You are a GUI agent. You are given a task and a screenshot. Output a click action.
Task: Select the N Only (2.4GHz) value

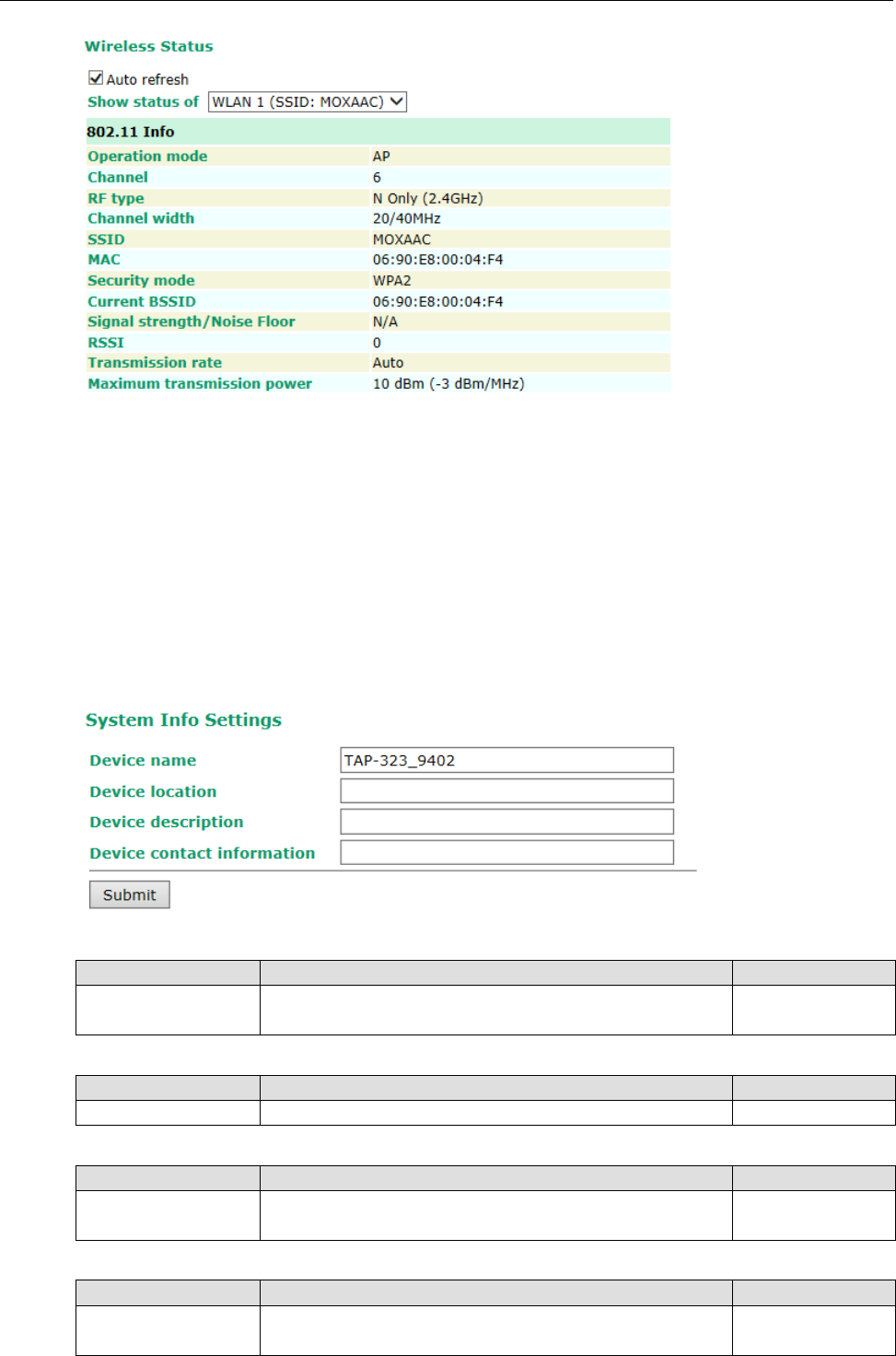coord(427,198)
